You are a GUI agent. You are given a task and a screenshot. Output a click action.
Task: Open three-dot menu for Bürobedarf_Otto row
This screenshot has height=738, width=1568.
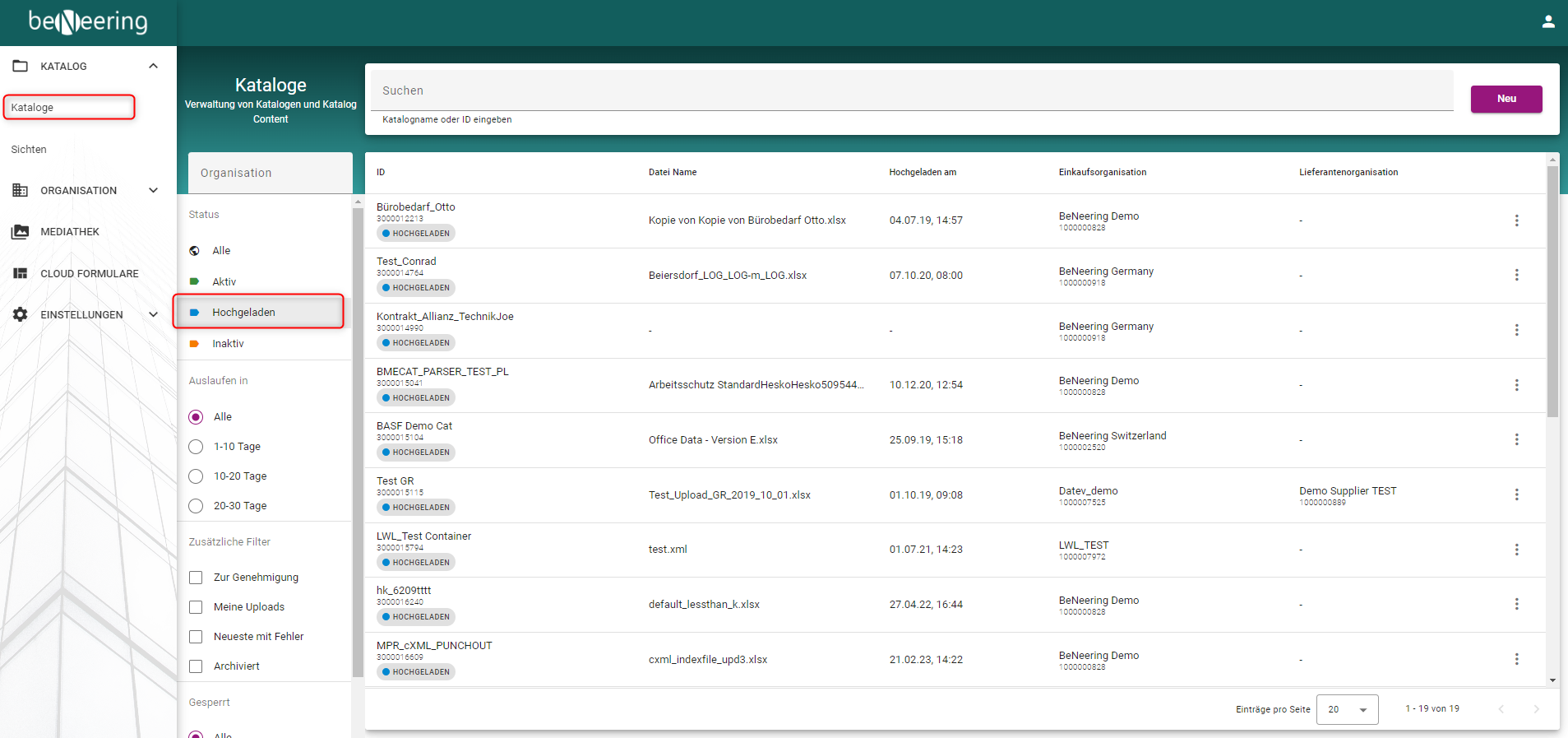[1516, 220]
